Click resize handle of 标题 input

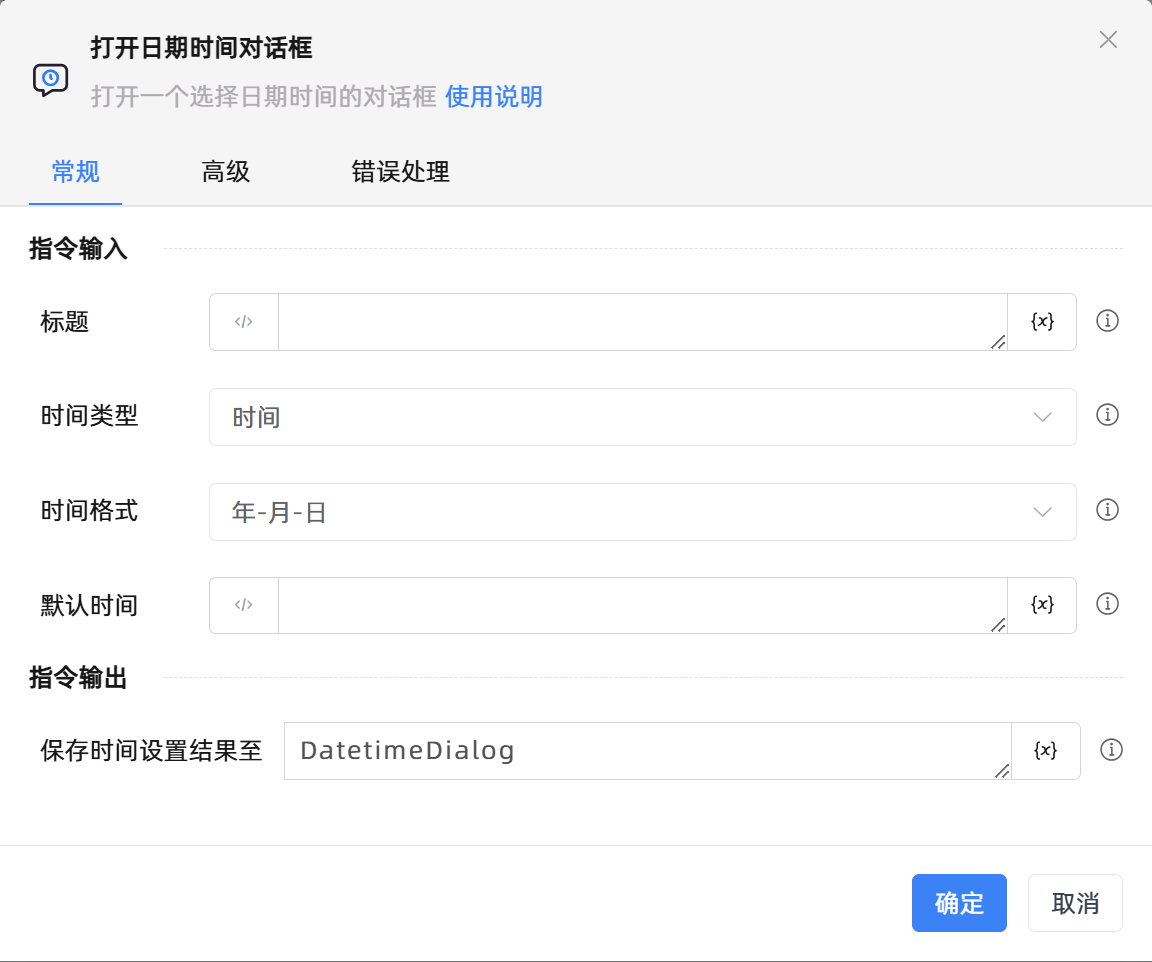[998, 342]
